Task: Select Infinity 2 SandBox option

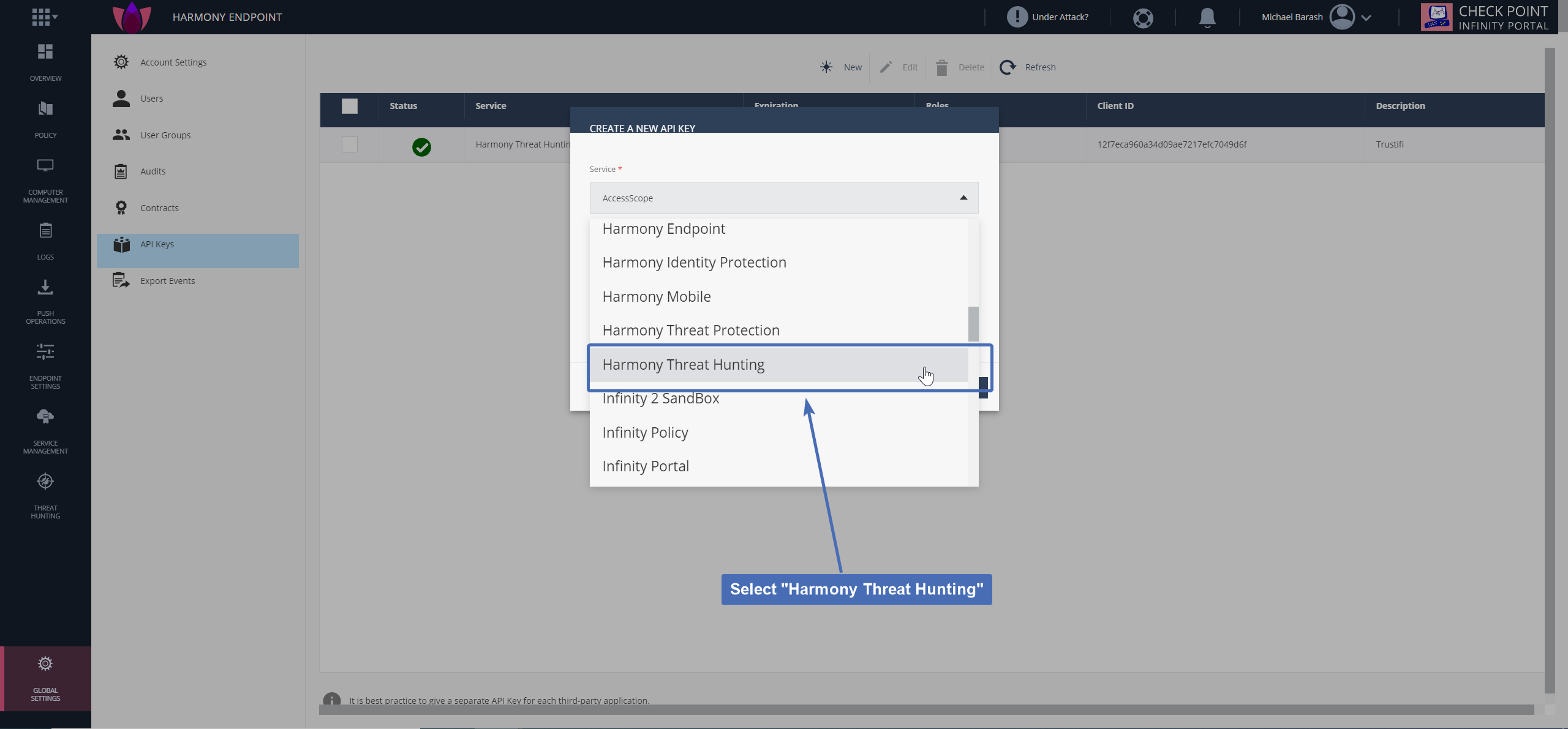Action: point(778,398)
